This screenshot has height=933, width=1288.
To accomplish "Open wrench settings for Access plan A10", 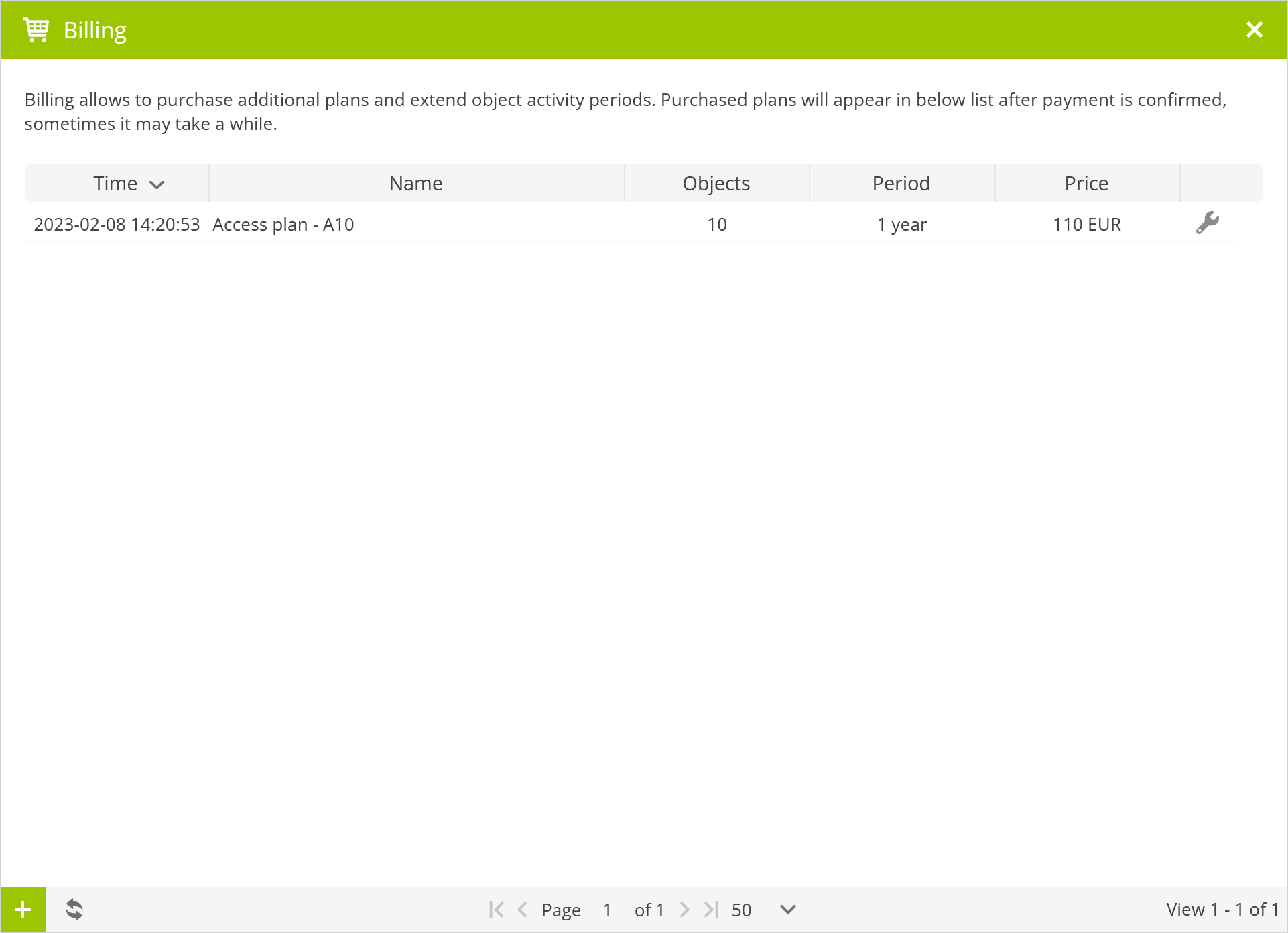I will [1207, 223].
